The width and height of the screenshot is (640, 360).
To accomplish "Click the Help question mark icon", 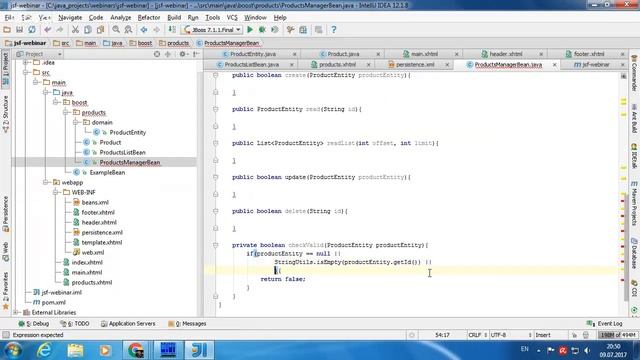I will pos(333,30).
